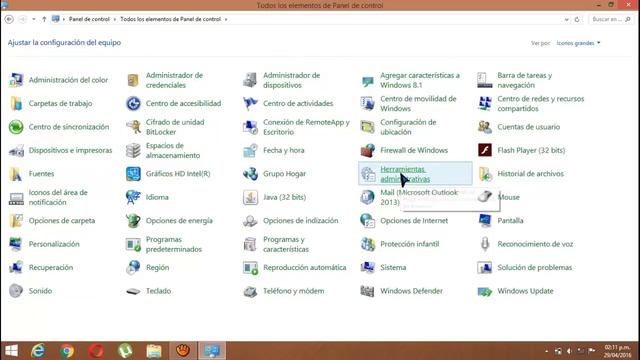Open the Windows Start button
The image size is (640, 360).
click(11, 351)
